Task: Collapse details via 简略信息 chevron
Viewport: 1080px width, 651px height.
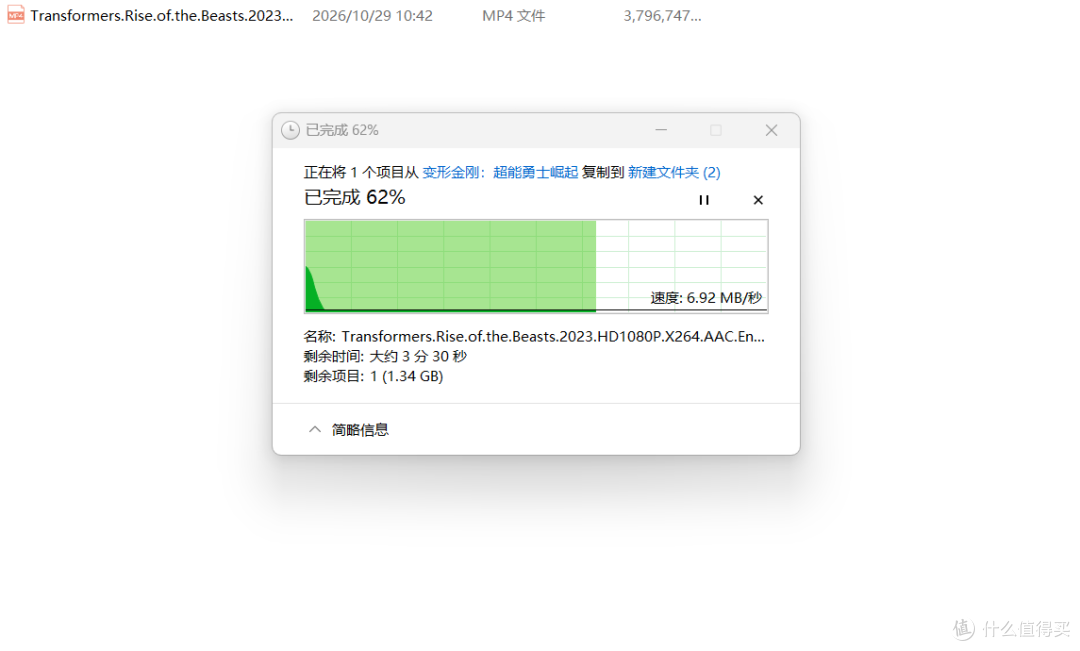Action: 315,429
